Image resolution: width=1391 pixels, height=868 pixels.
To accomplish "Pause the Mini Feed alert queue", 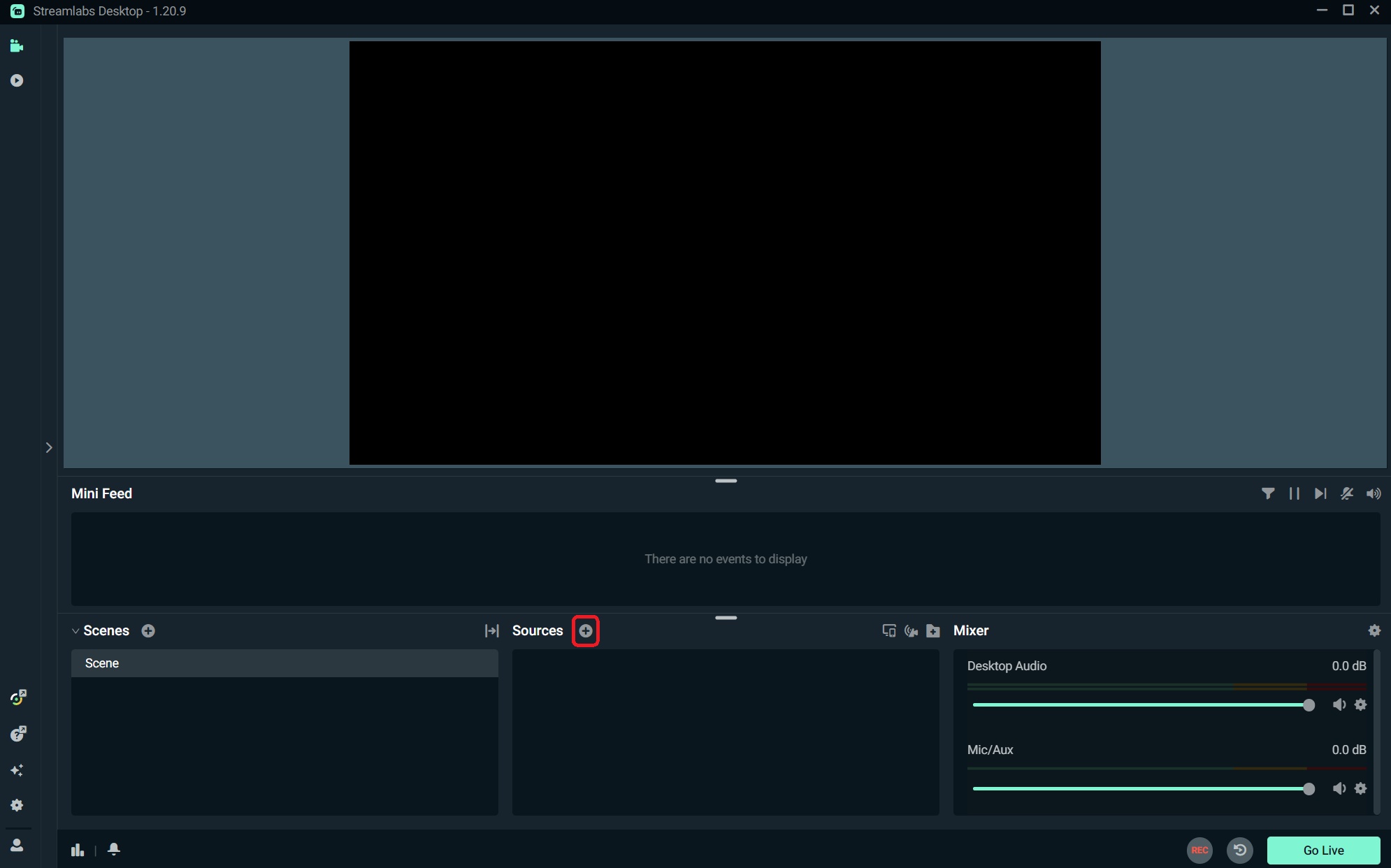I will point(1294,493).
